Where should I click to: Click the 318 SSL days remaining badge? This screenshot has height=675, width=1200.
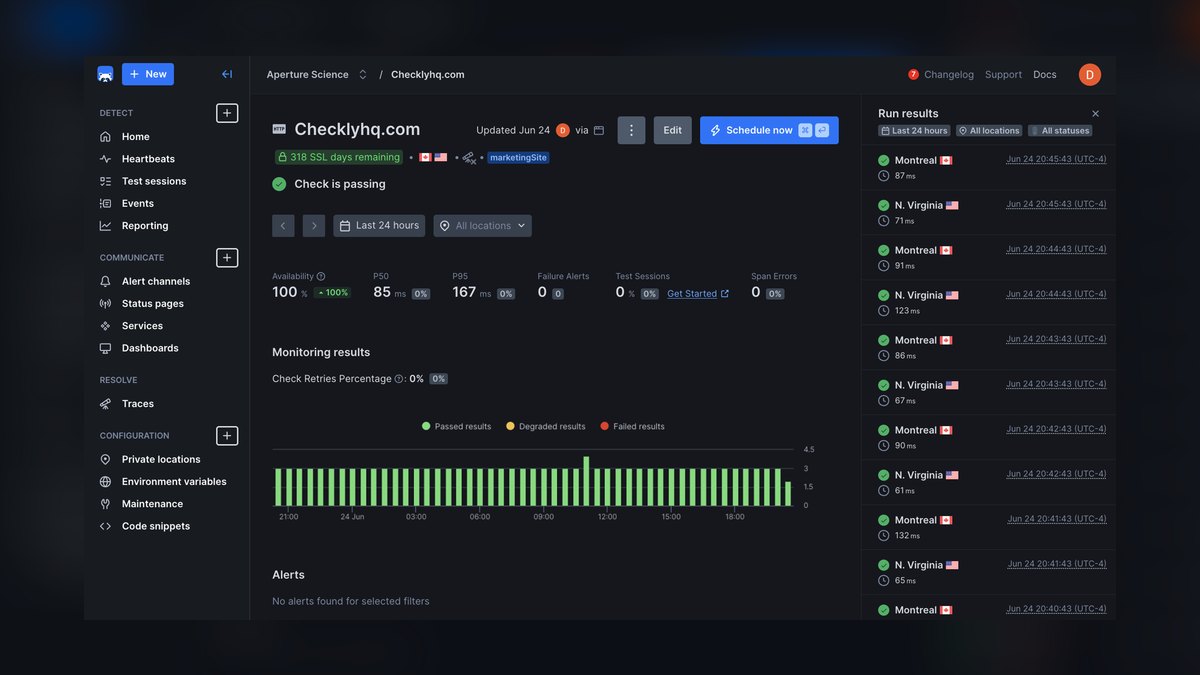click(x=339, y=157)
